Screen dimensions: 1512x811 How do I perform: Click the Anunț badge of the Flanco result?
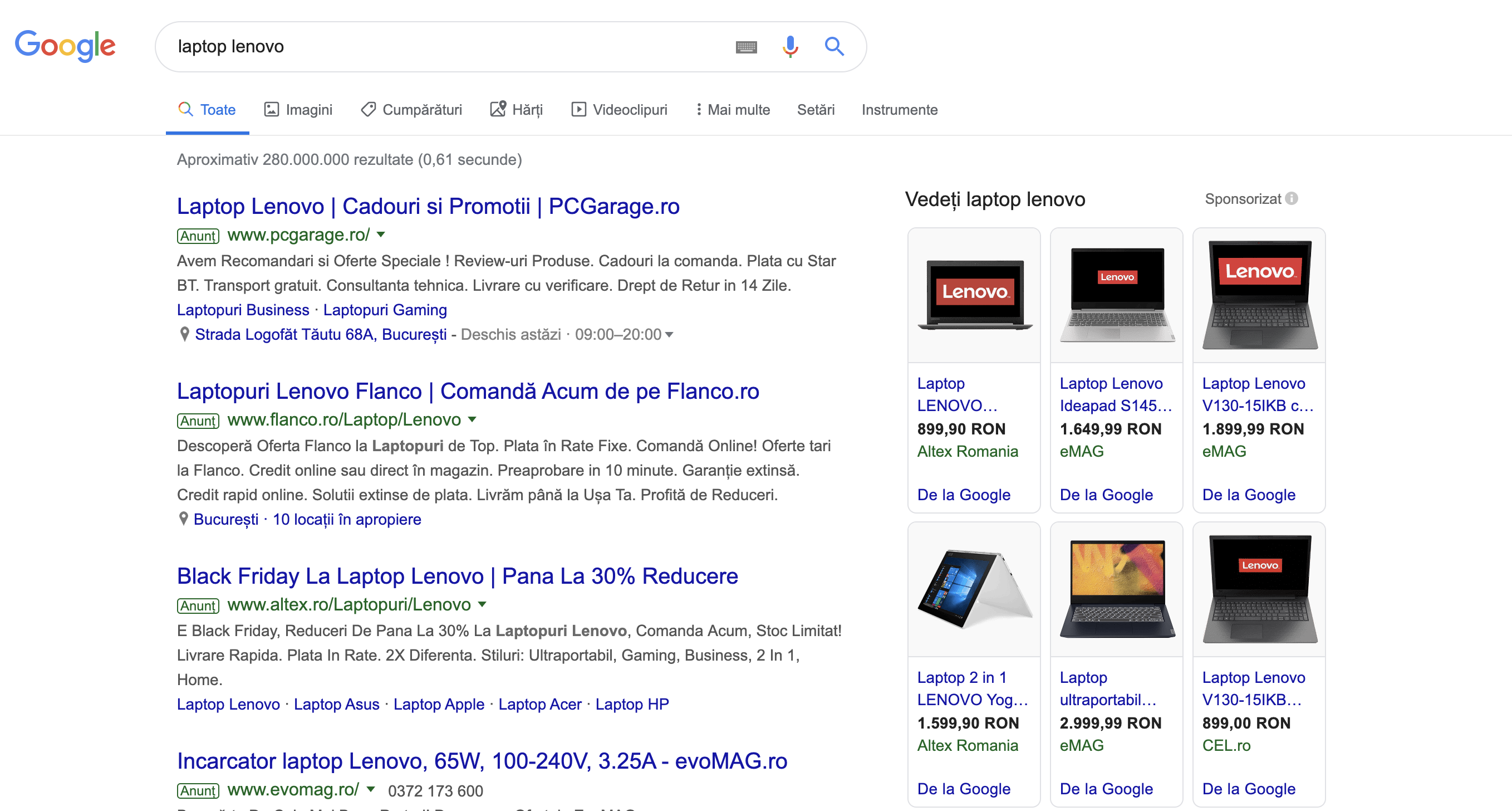[x=198, y=421]
